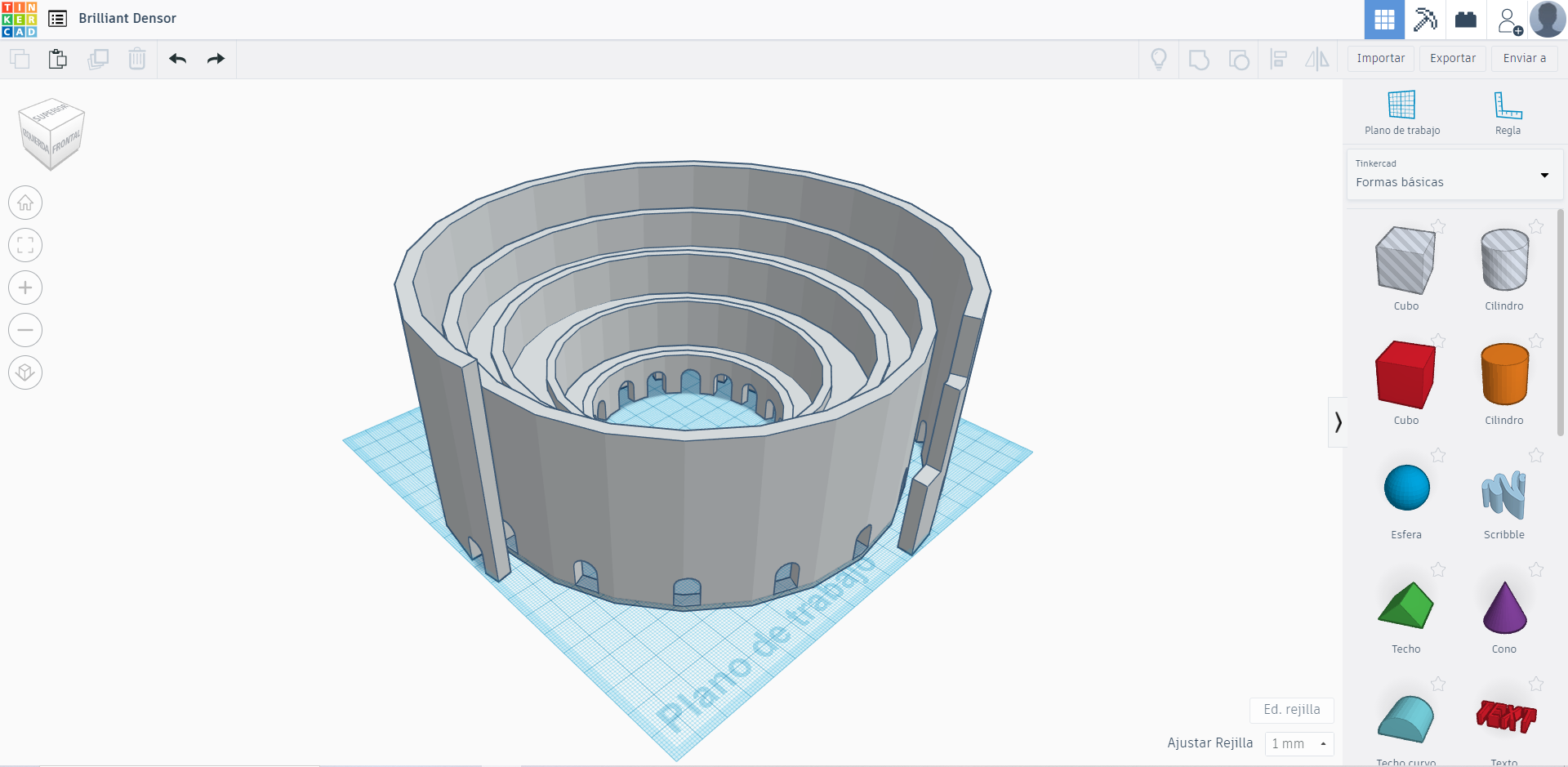The width and height of the screenshot is (1568, 767).
Task: Open the Ajustar Rejilla 1 mm dropdown
Action: pyautogui.click(x=1299, y=744)
